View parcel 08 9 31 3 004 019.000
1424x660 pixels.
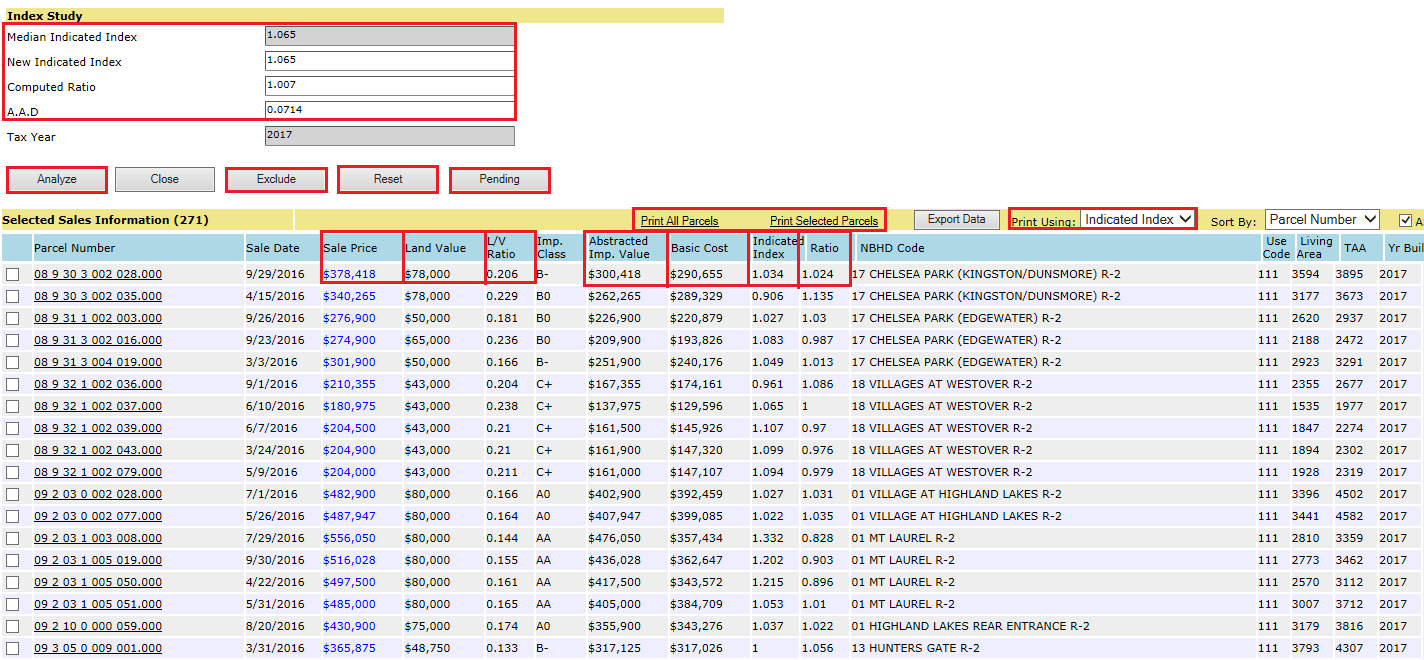click(98, 362)
